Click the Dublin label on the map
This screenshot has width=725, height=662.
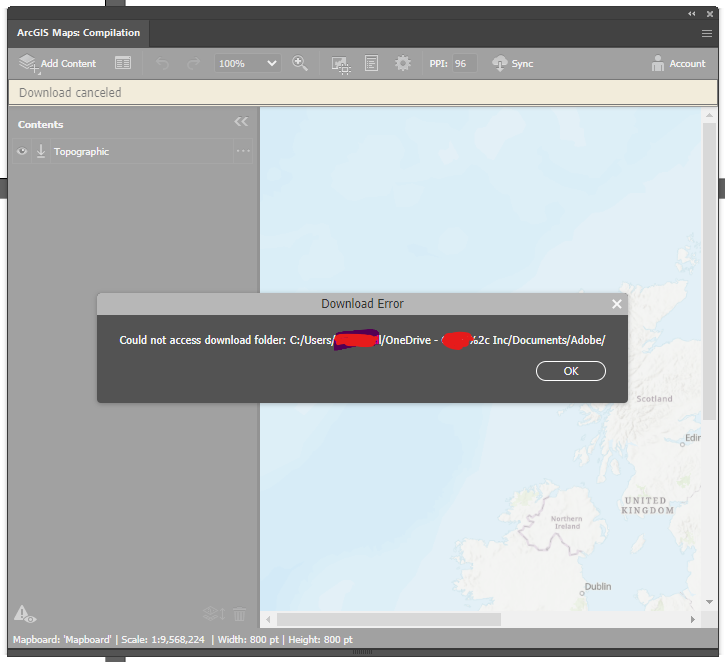598,587
